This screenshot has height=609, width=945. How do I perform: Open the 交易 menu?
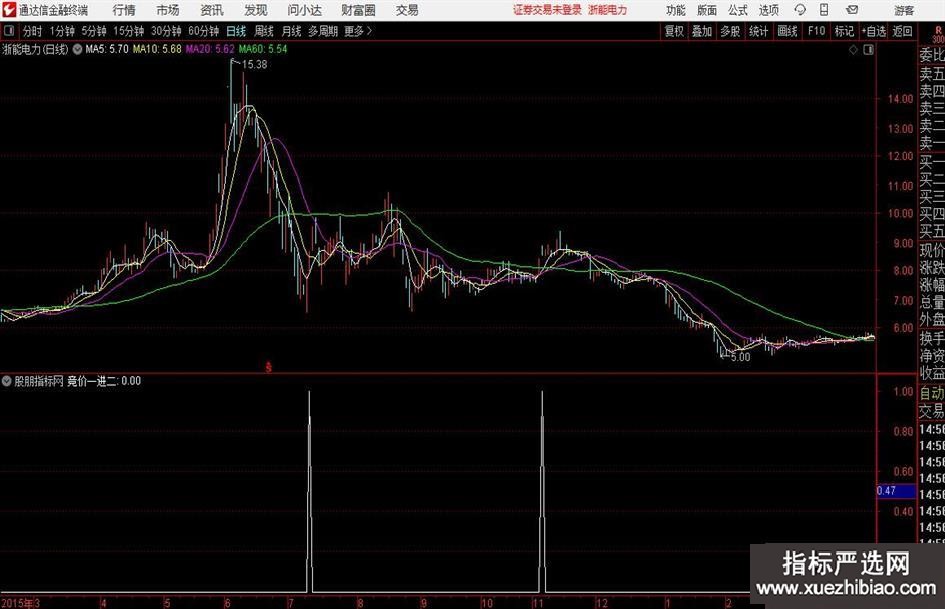click(x=407, y=10)
